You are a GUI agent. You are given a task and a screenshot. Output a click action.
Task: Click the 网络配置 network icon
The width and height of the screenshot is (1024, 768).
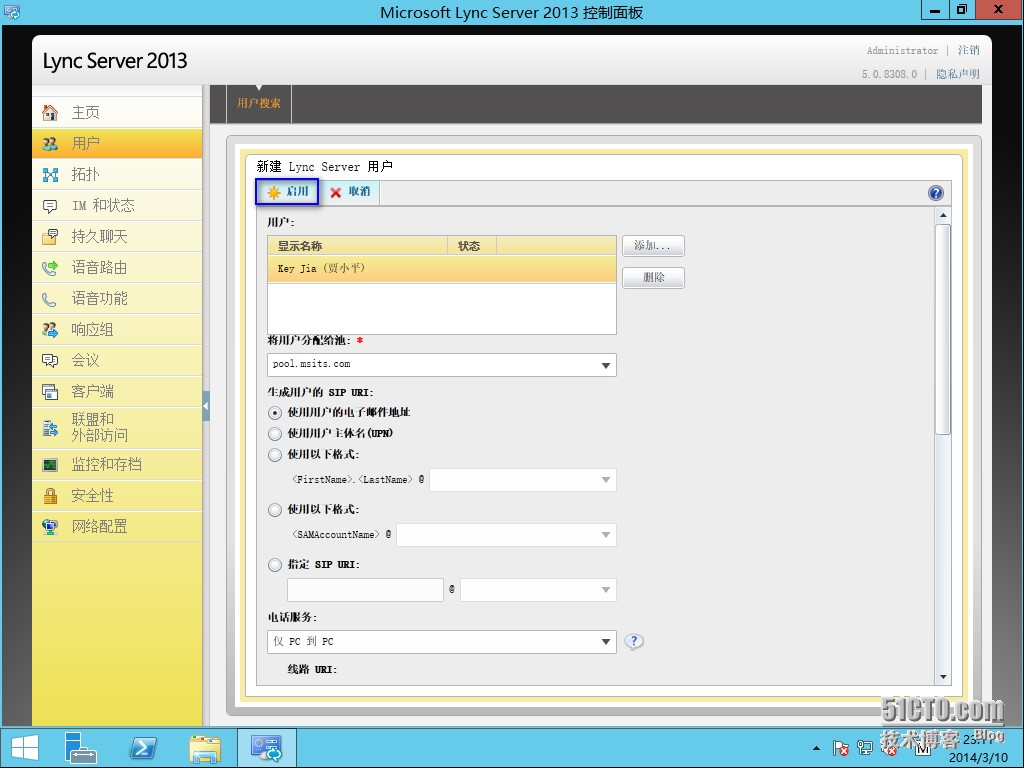(x=50, y=527)
